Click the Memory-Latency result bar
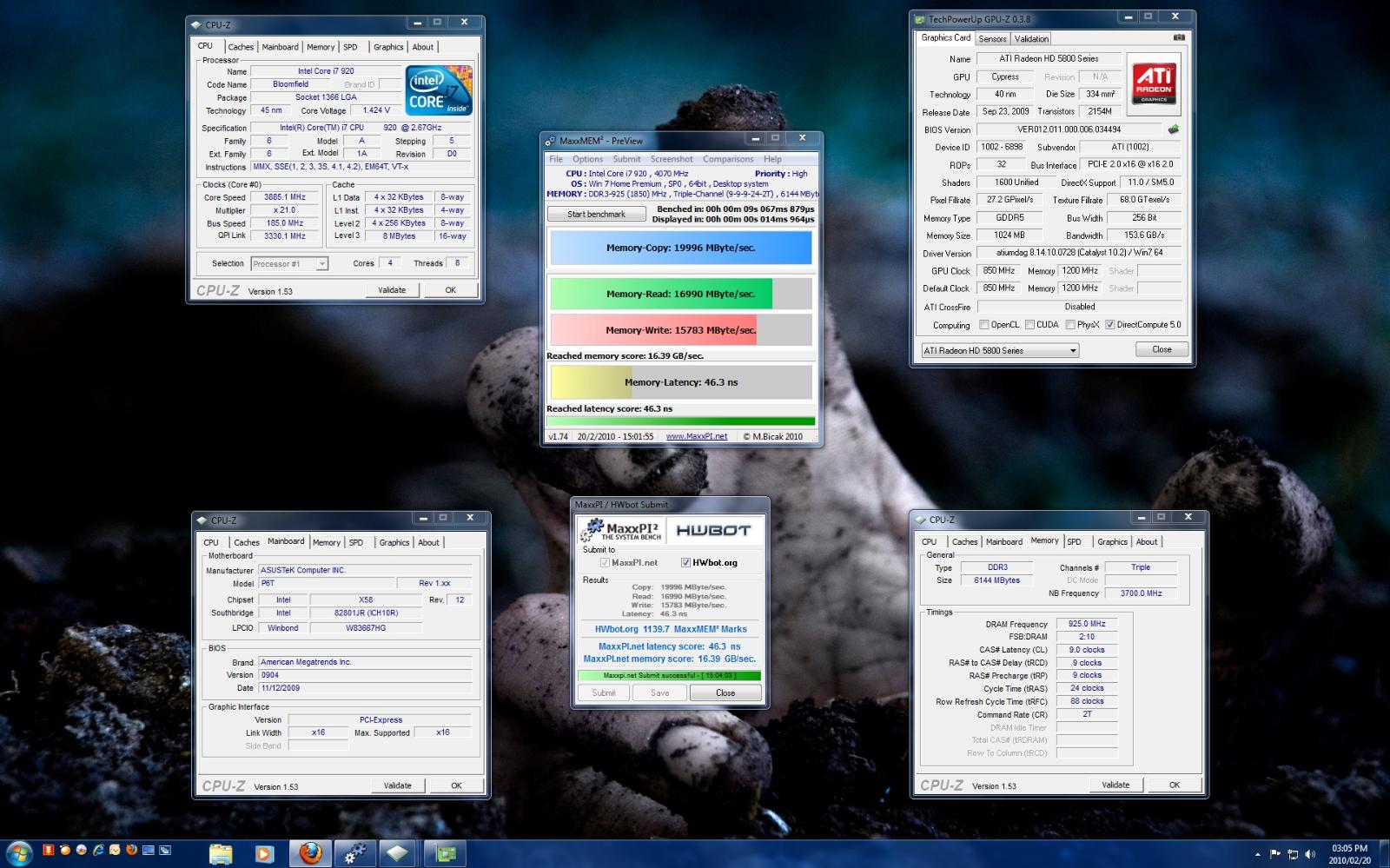 681,382
